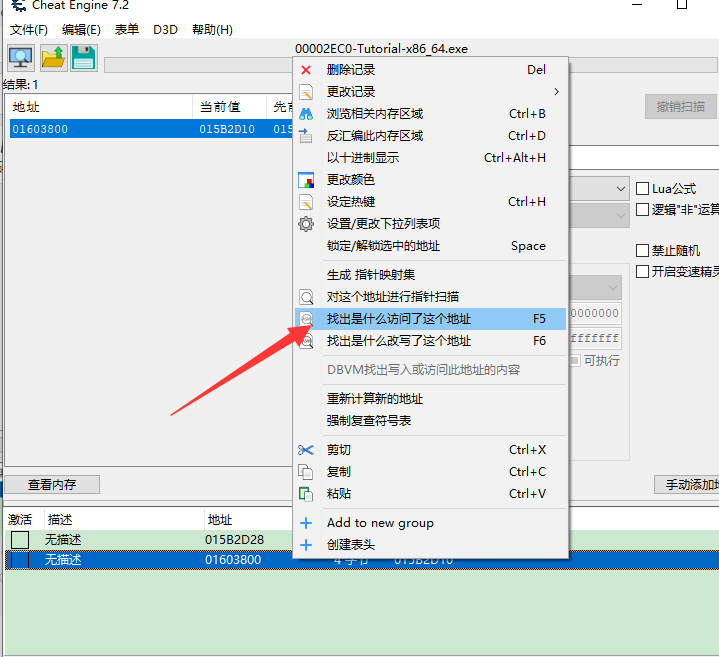Click the open file folder icon
The width and height of the screenshot is (719, 657).
point(54,58)
